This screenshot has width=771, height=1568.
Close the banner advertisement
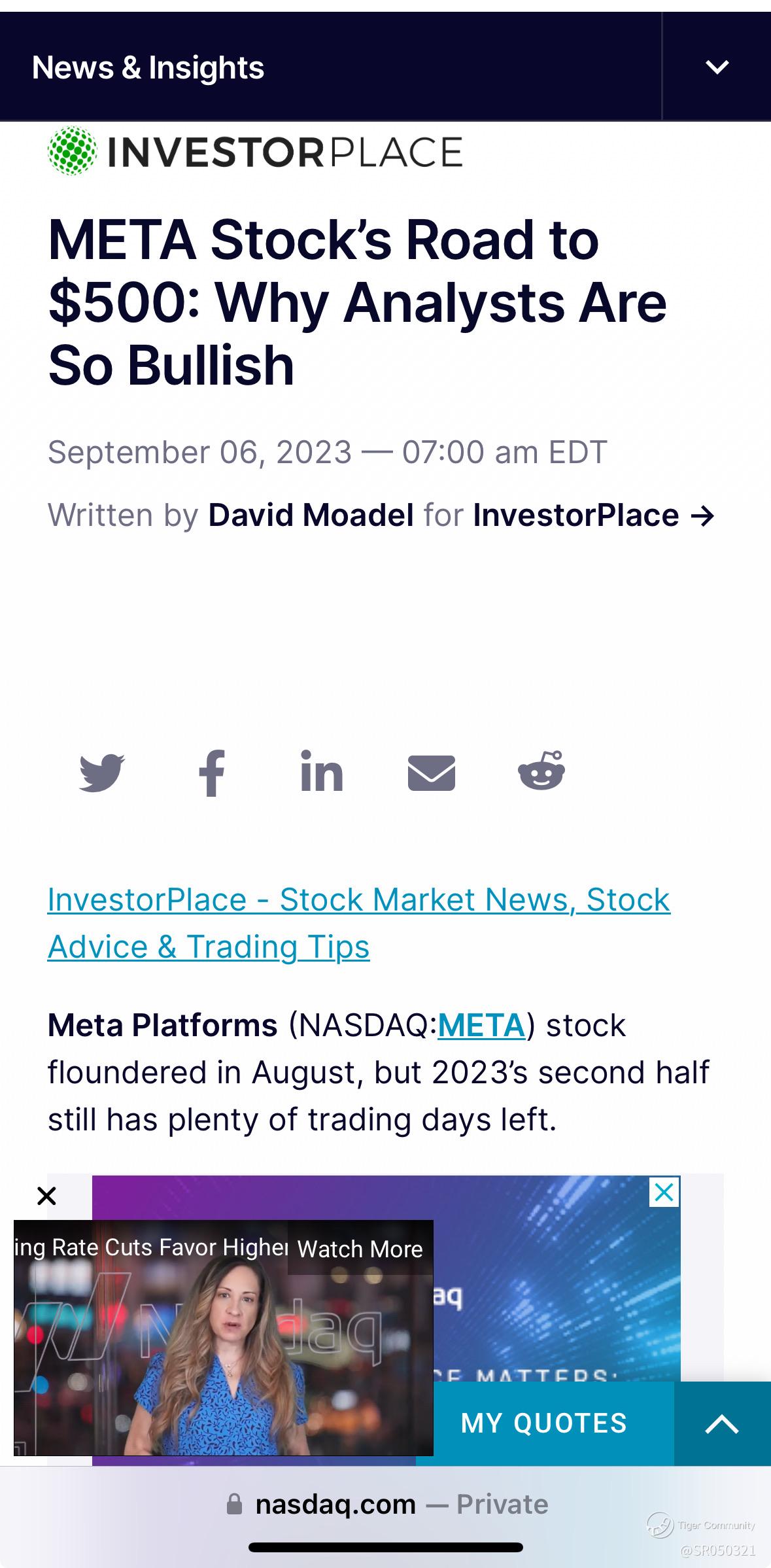(x=664, y=1192)
